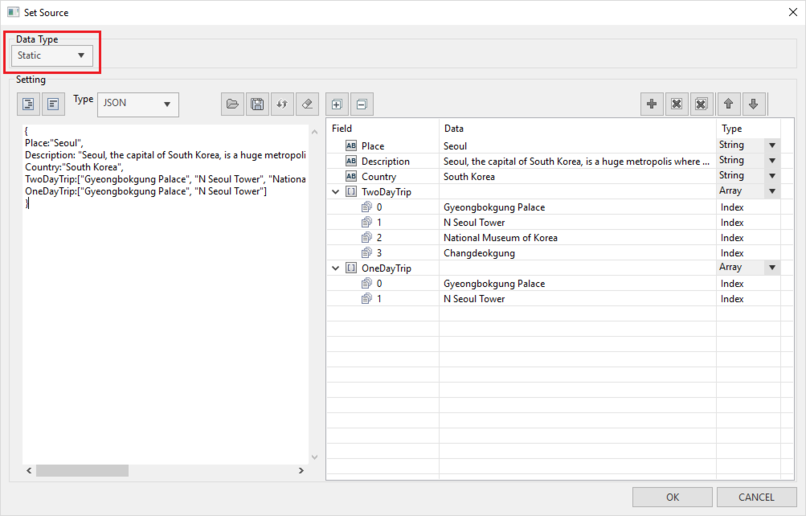Click the open file folder icon
Viewport: 806px width, 516px height.
tap(232, 104)
